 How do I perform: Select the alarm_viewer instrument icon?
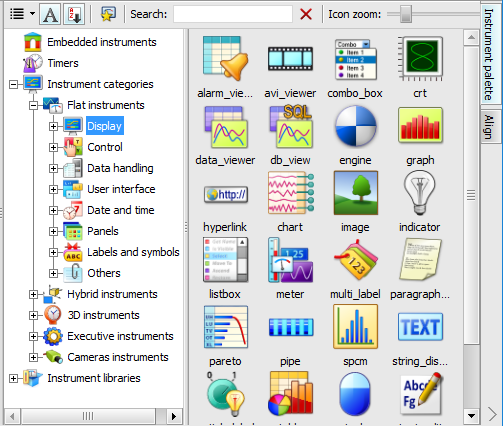pos(225,59)
